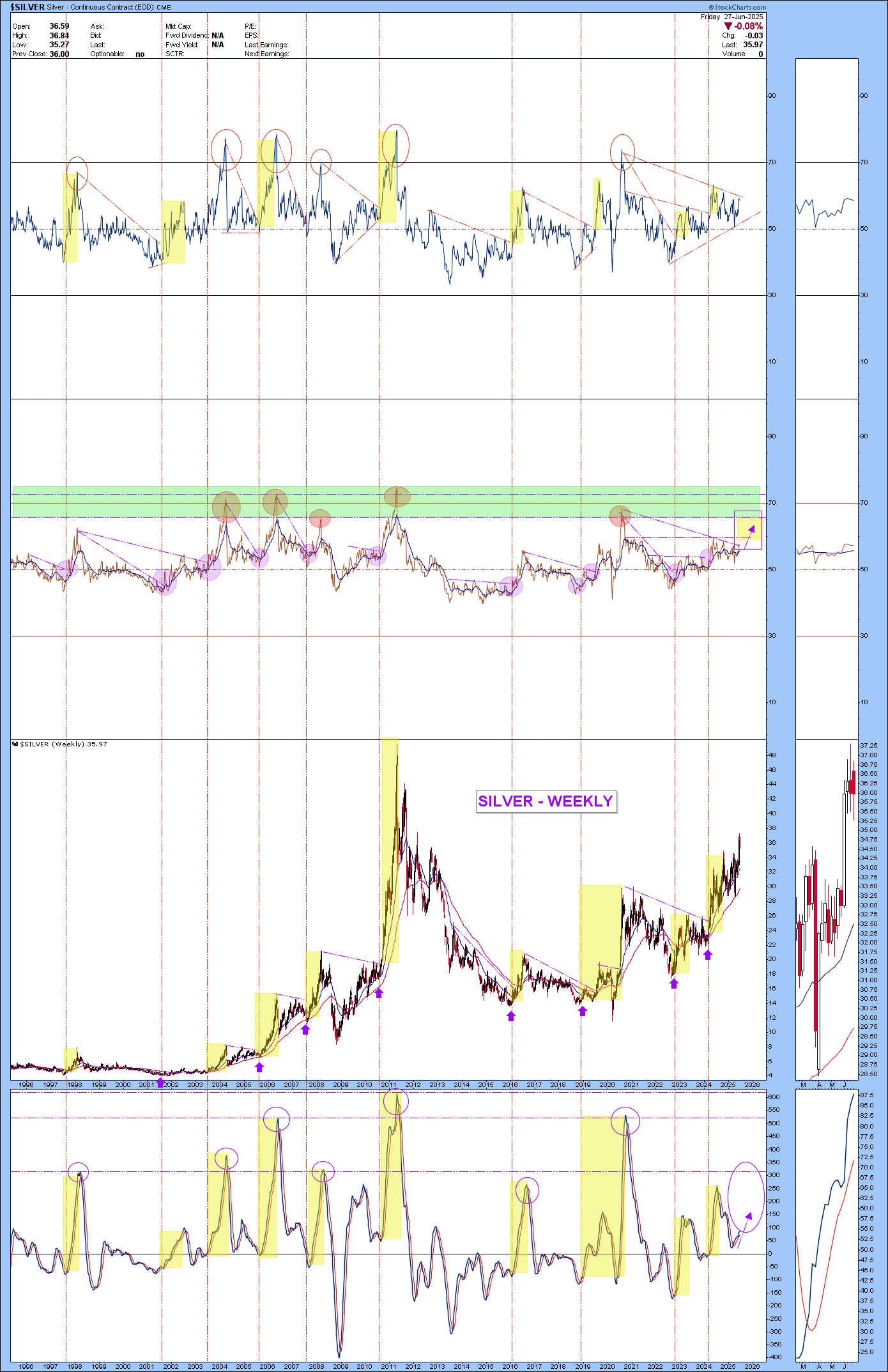Click the purple arrow at early 2024 price
Screen dimensions: 888x1372
(707, 955)
